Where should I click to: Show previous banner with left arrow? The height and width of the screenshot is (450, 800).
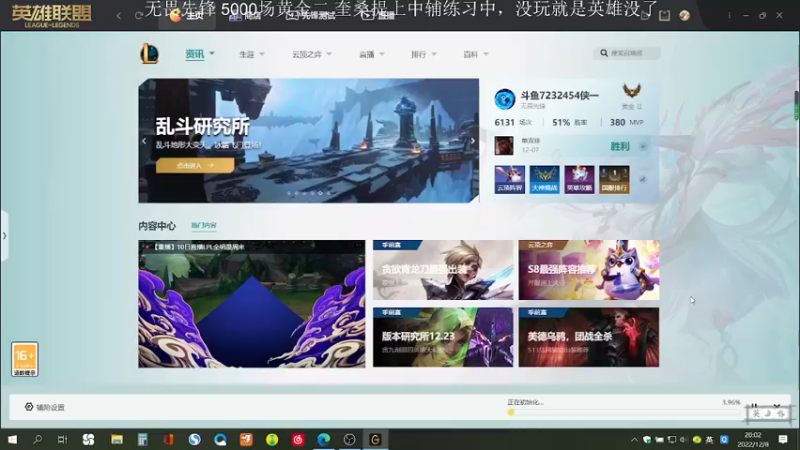tap(144, 141)
